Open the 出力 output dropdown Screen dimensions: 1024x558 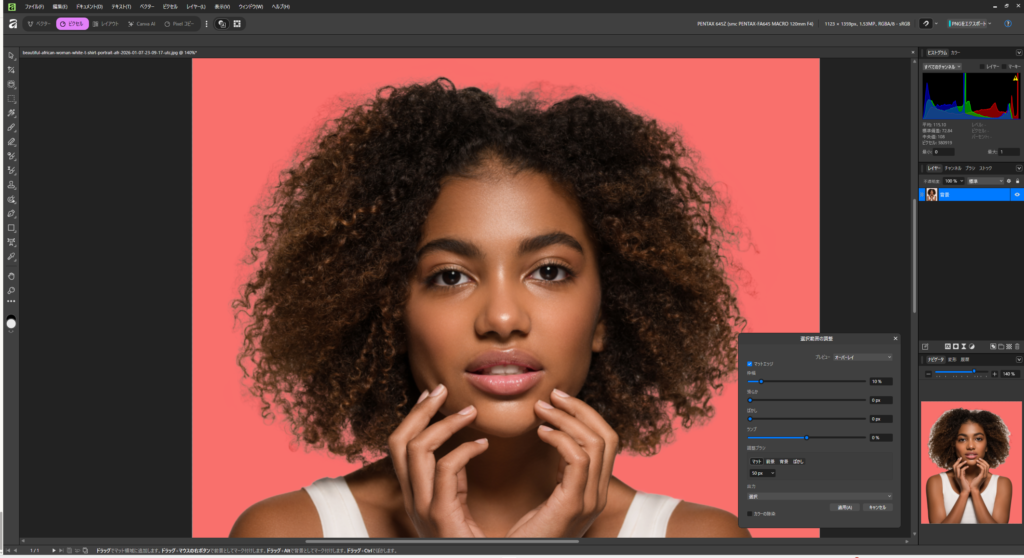819,496
